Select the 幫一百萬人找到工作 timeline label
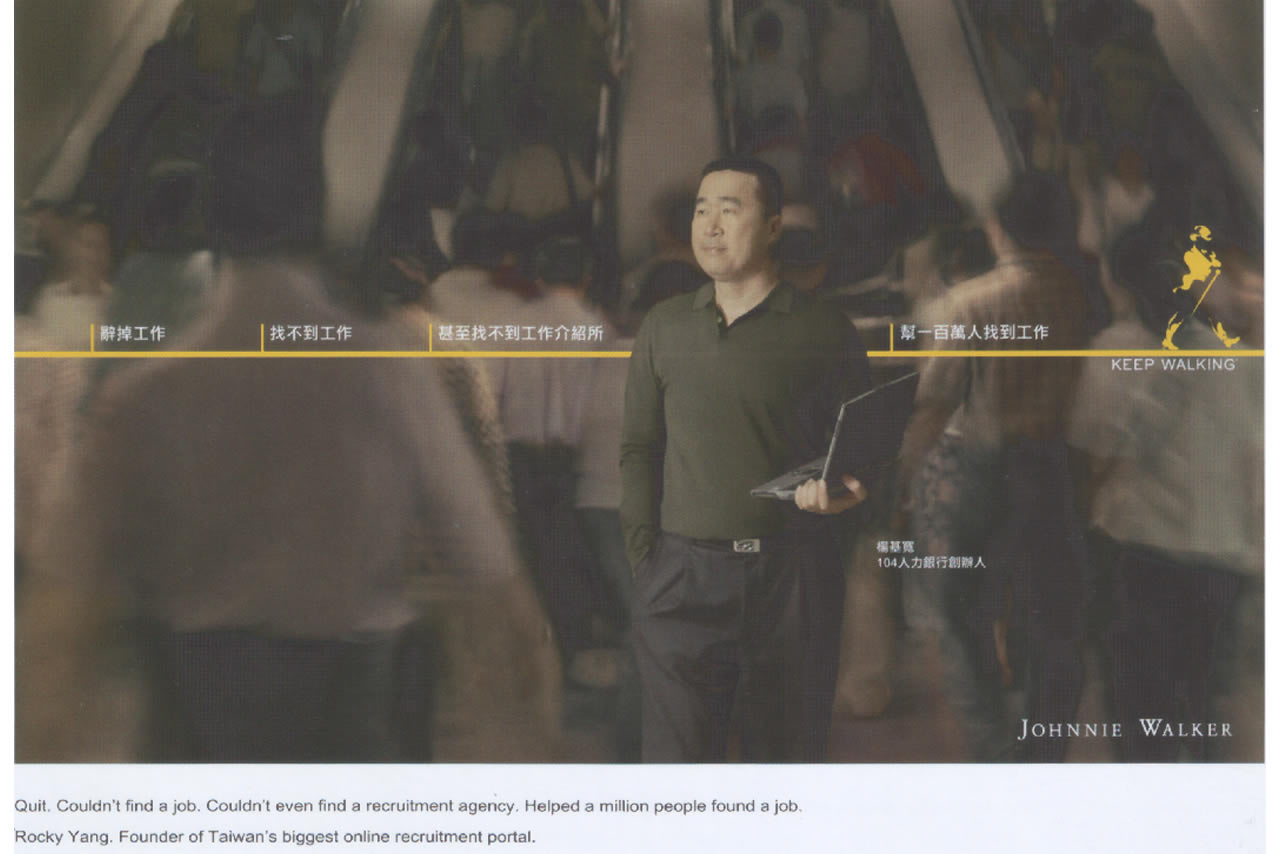Viewport: 1280px width, 854px height. pos(974,333)
